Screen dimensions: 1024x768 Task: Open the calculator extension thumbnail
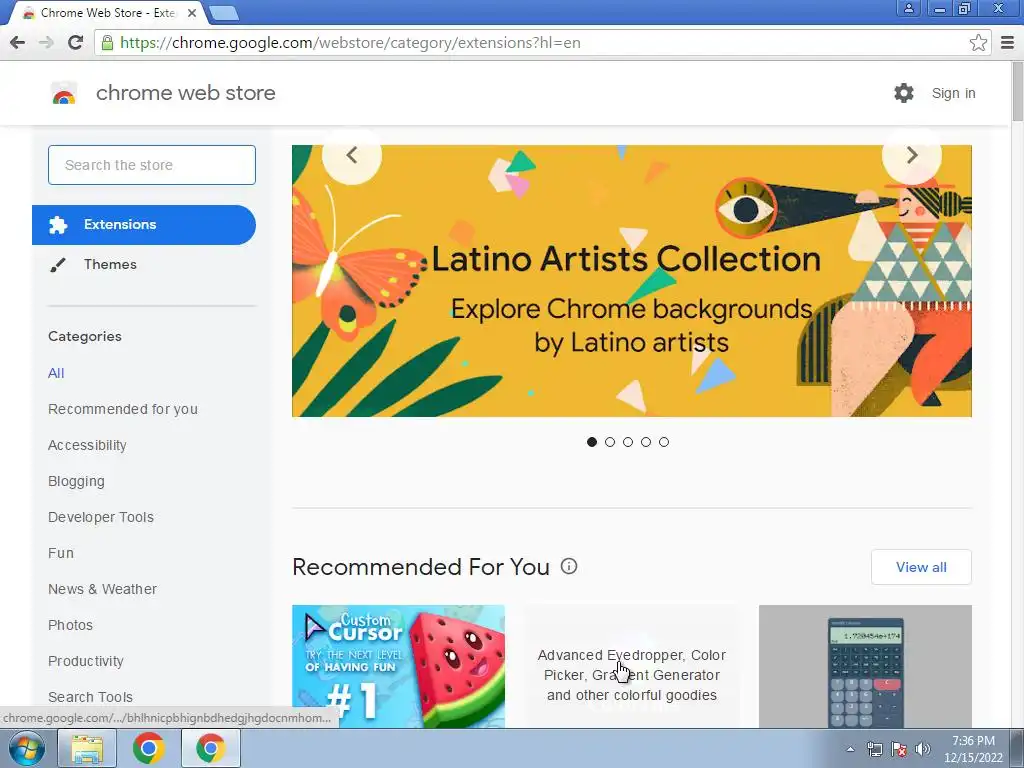coord(865,666)
